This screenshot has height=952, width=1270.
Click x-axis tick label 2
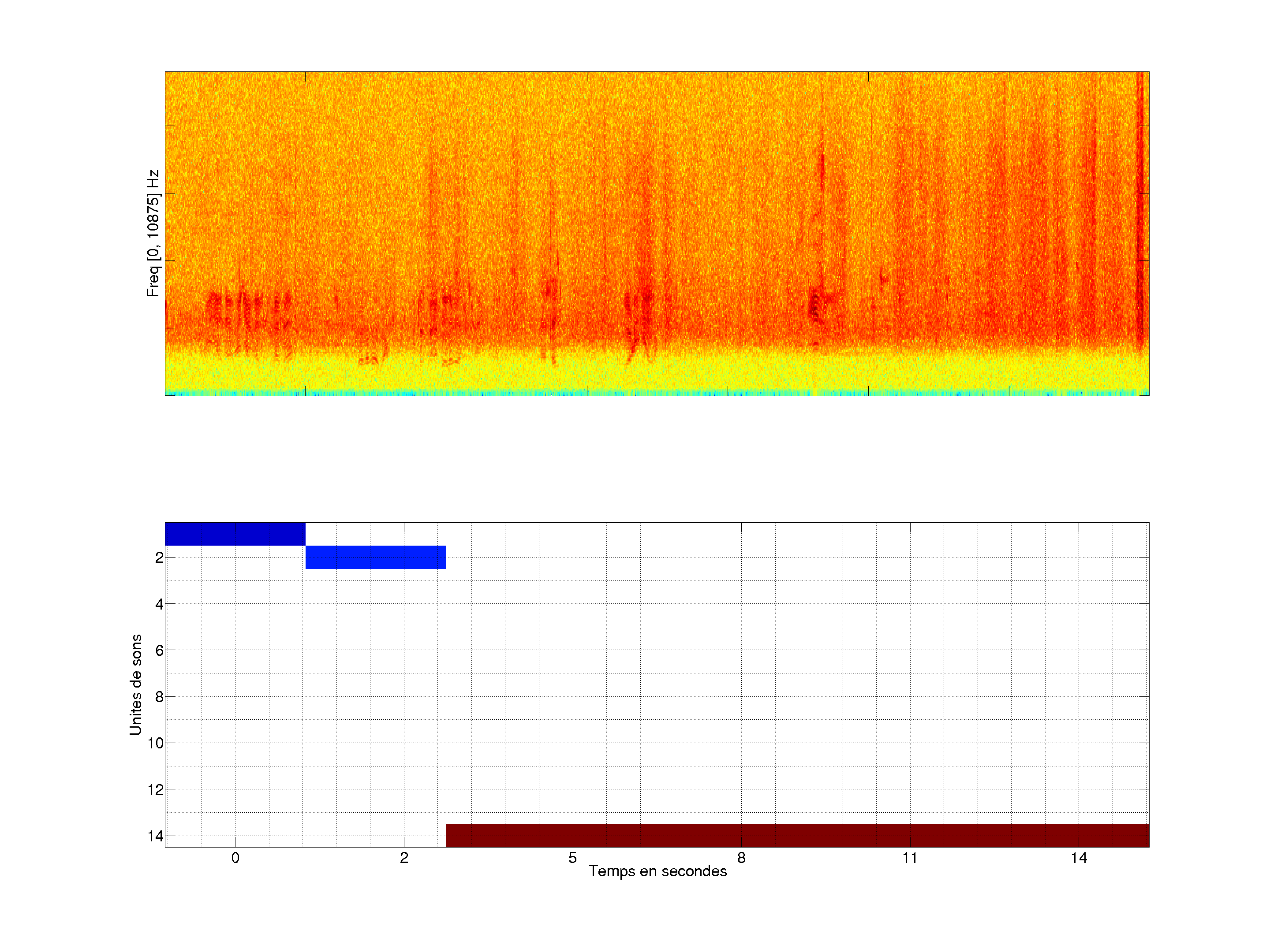pos(403,858)
